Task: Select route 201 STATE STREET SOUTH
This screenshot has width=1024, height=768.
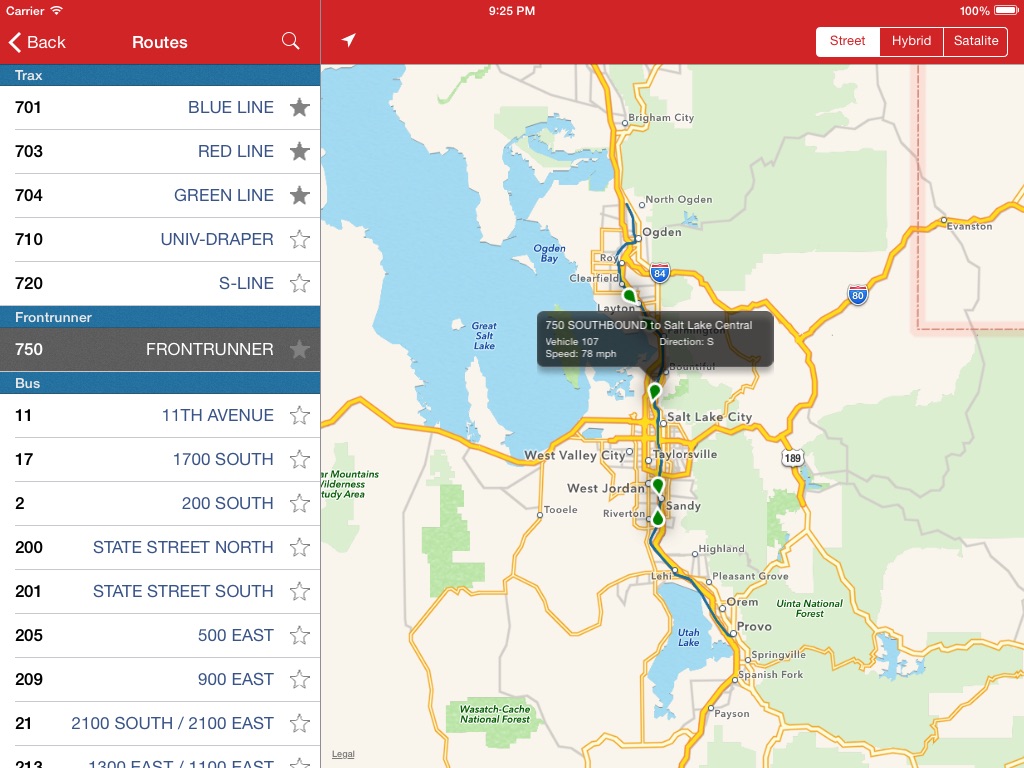Action: [x=160, y=591]
